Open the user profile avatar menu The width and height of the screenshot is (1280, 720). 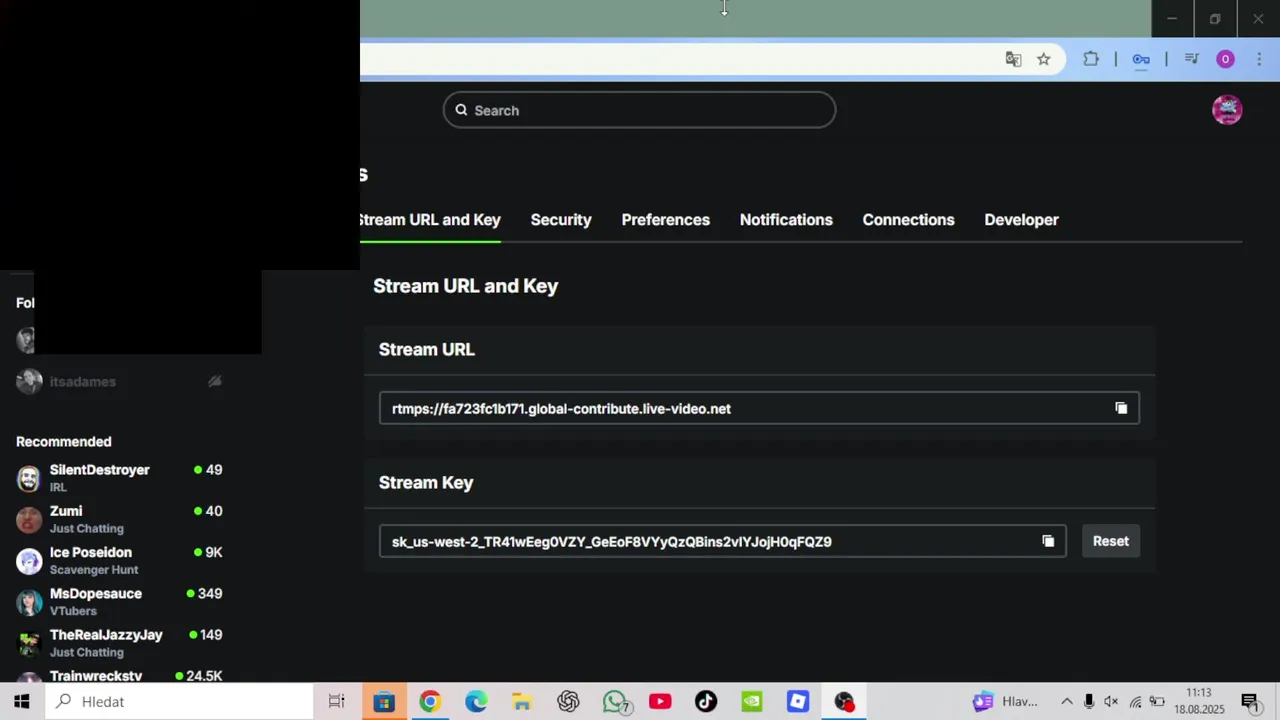[x=1227, y=109]
